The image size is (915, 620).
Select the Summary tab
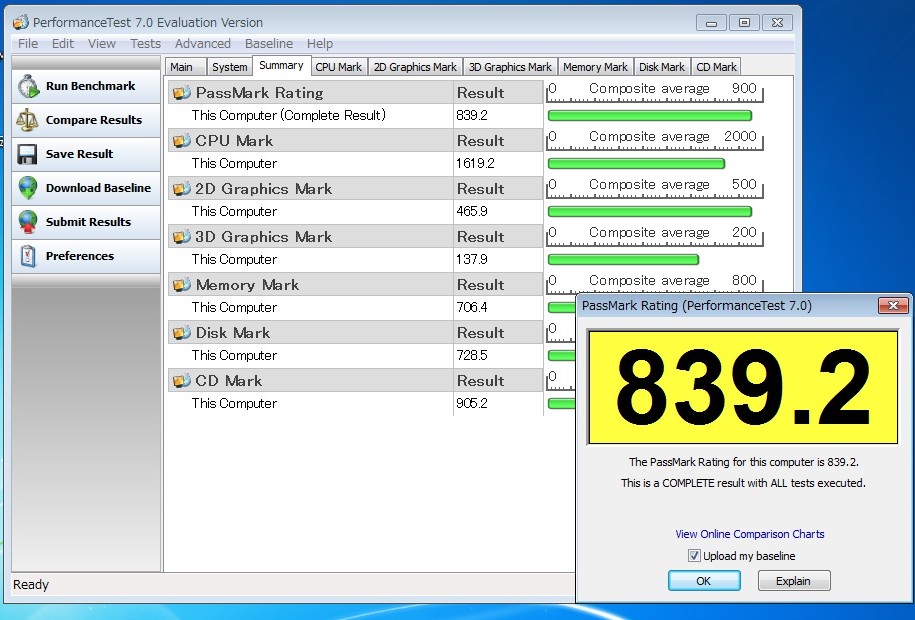tap(281, 65)
